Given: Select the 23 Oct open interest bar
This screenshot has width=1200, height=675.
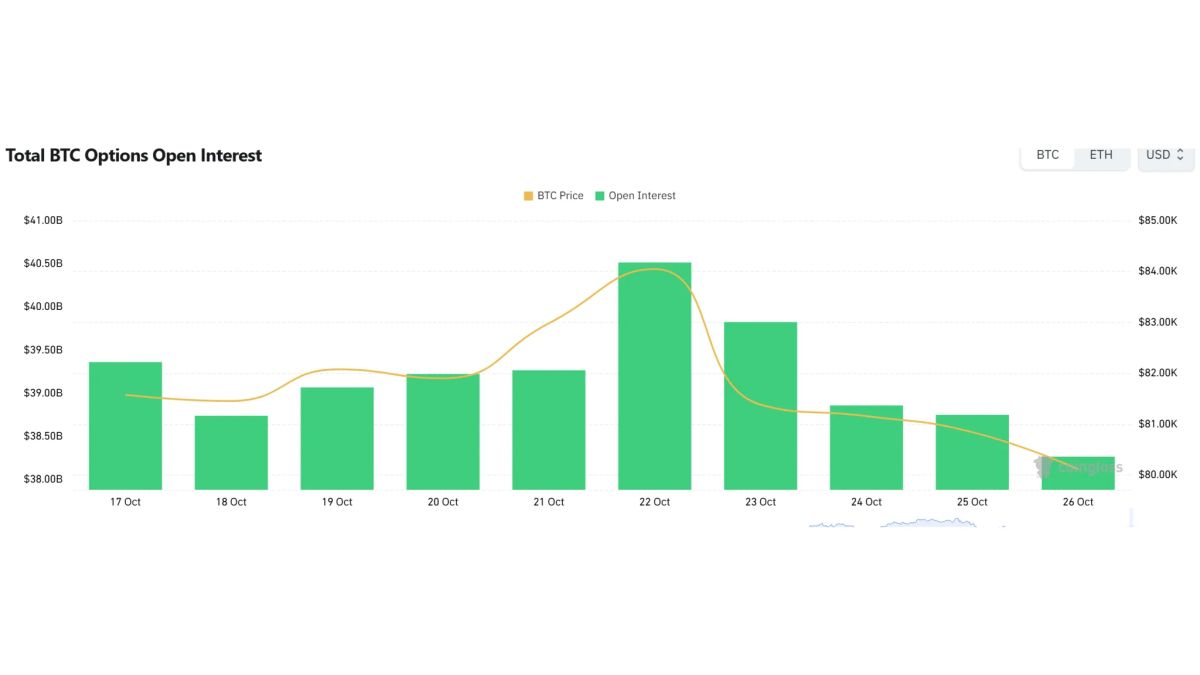Looking at the screenshot, I should pyautogui.click(x=761, y=405).
